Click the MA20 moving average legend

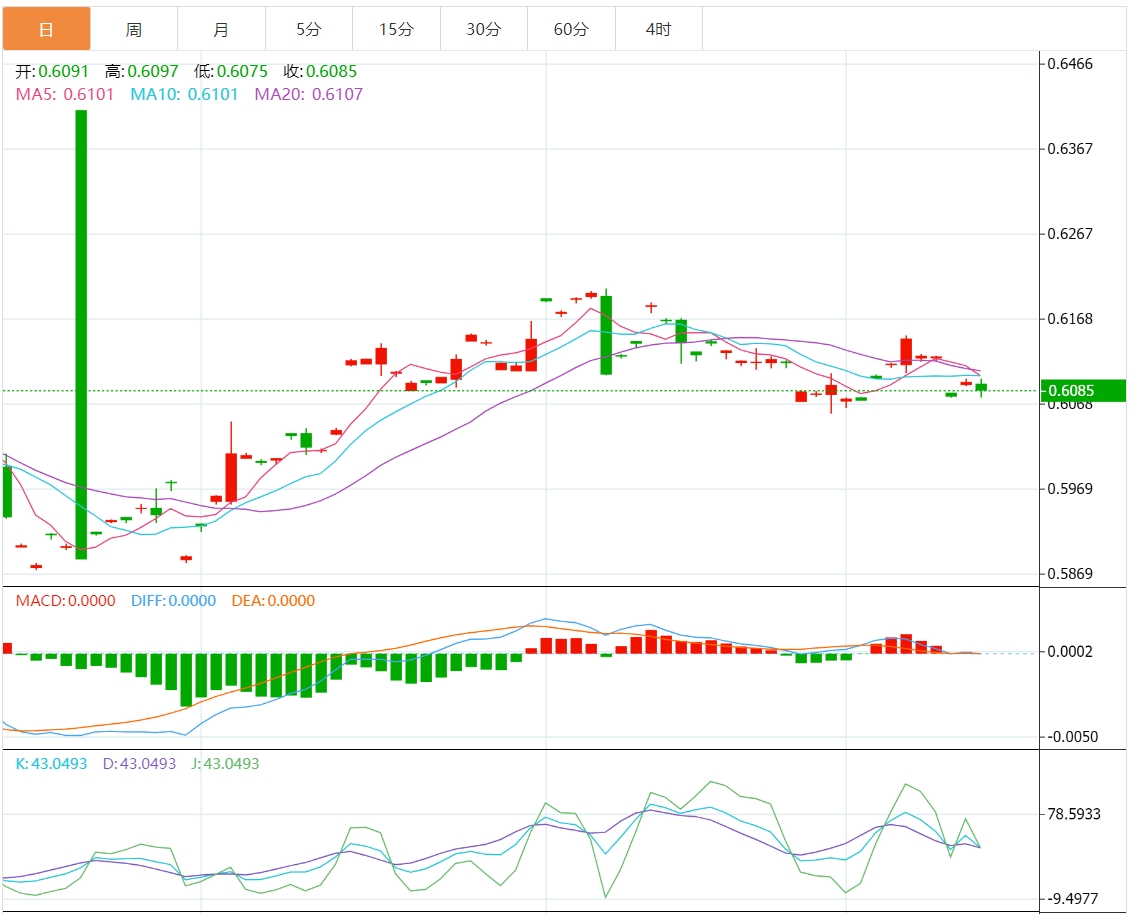pyautogui.click(x=308, y=94)
